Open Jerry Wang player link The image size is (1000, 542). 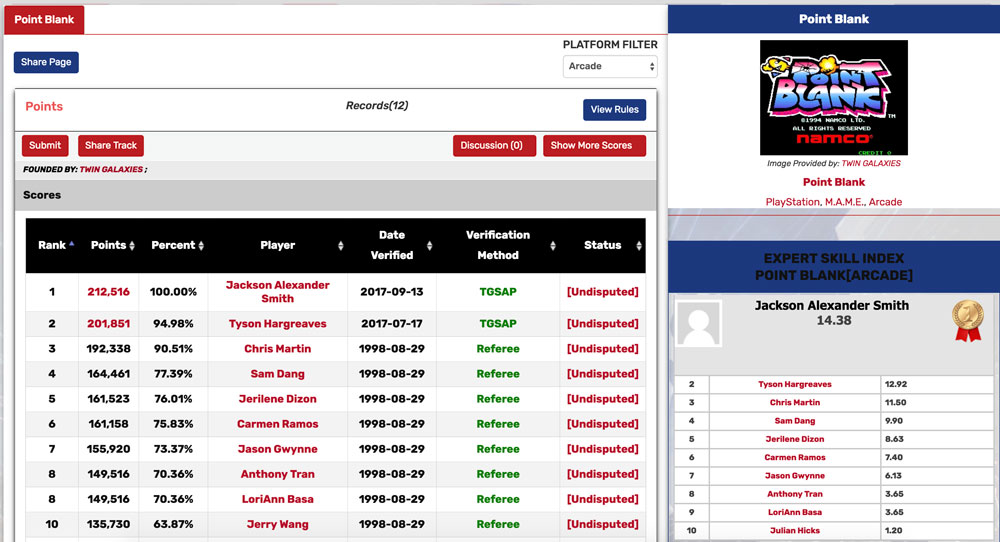tap(277, 524)
